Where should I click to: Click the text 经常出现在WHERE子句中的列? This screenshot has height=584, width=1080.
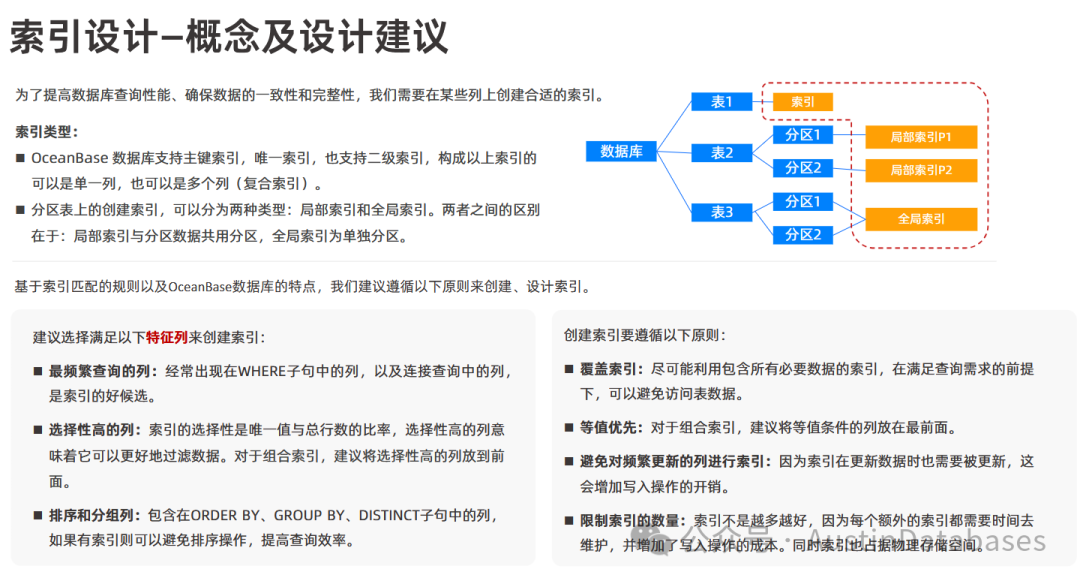[262, 371]
